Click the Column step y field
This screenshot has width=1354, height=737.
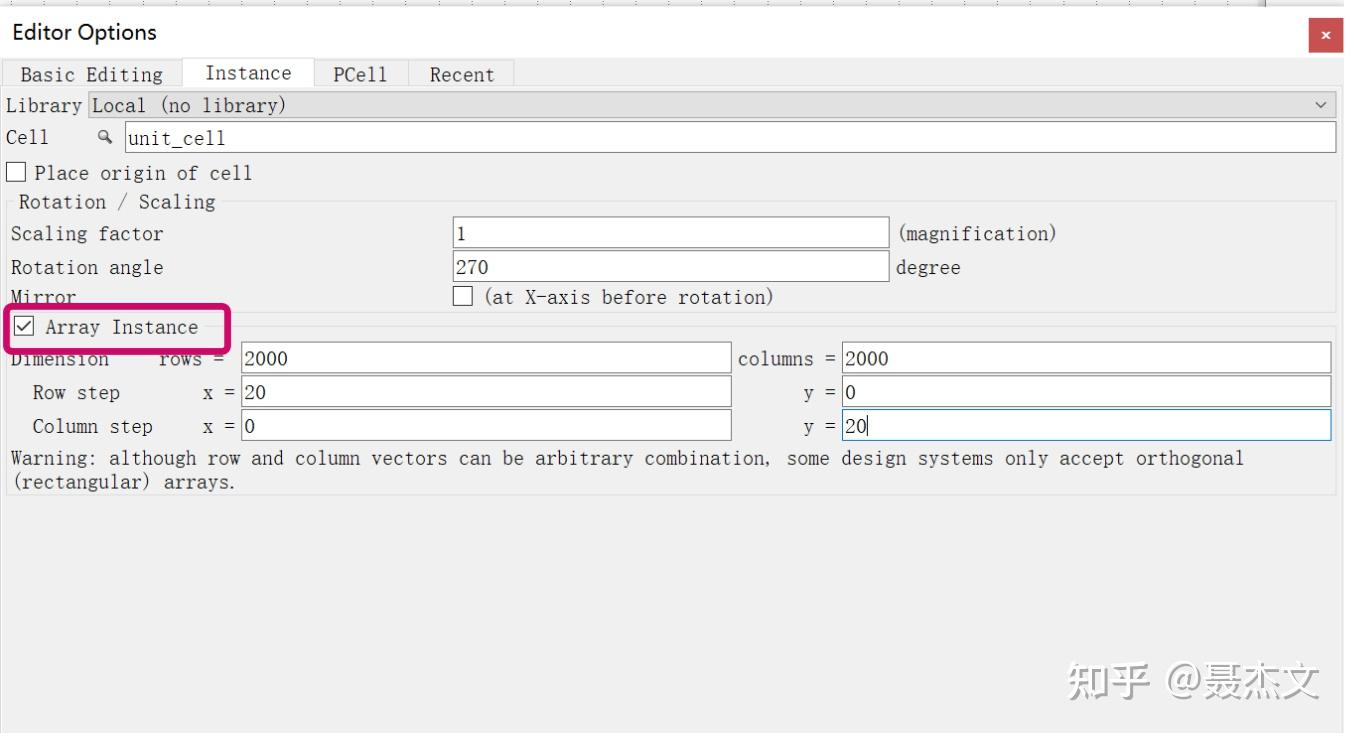tap(1086, 426)
